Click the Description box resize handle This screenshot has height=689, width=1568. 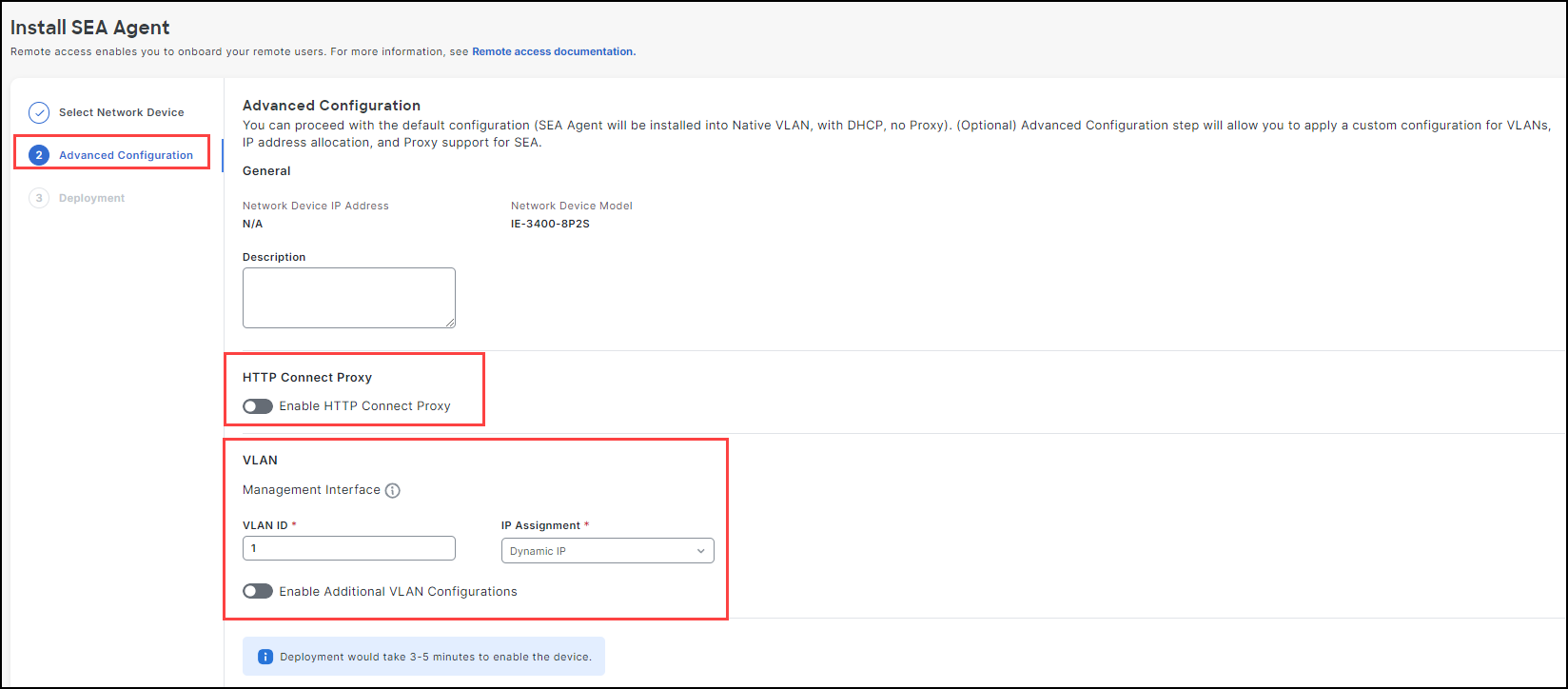[450, 323]
